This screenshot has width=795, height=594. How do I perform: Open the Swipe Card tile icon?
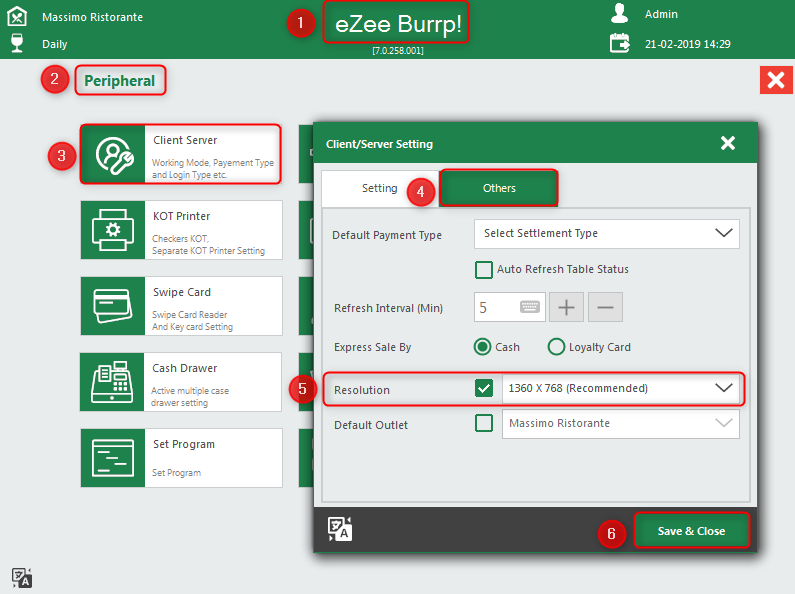[x=113, y=306]
